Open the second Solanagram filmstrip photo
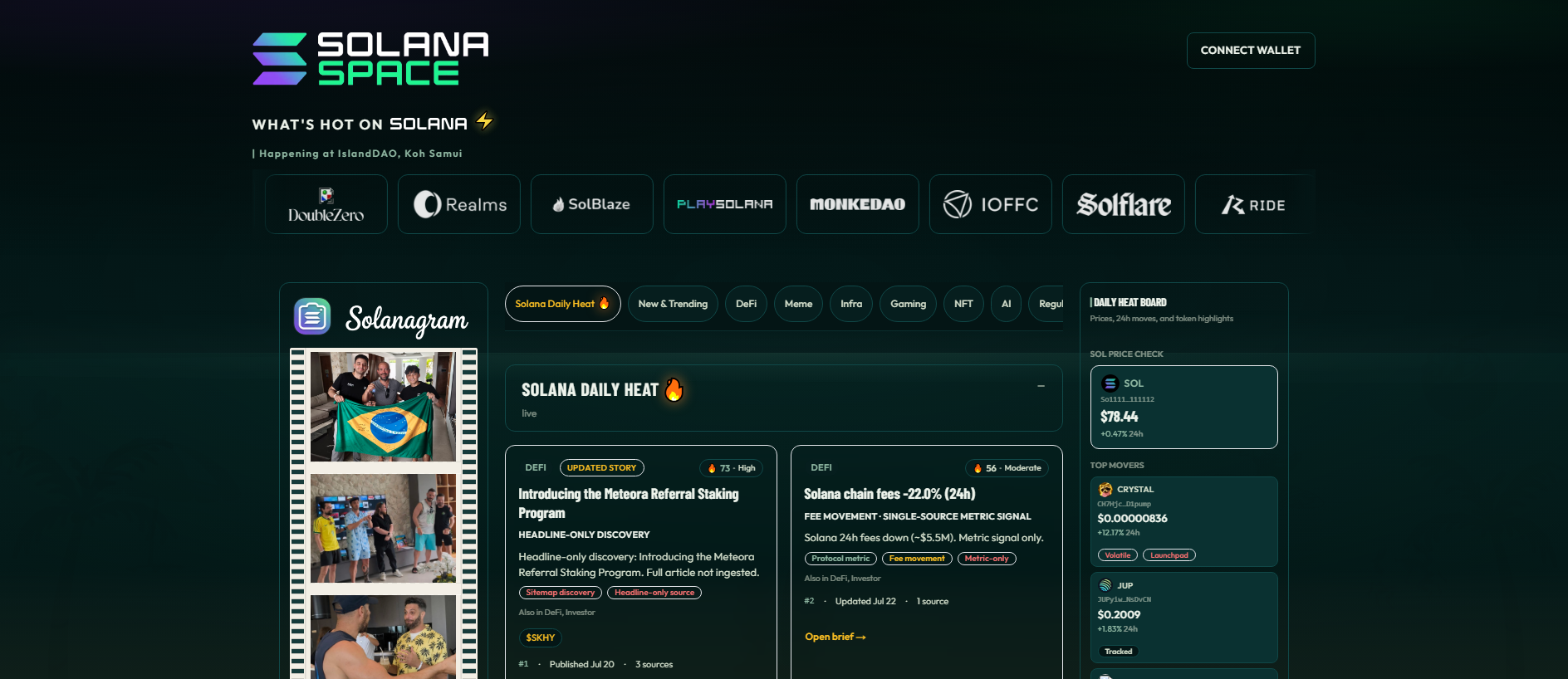The height and width of the screenshot is (679, 1568). tap(383, 529)
